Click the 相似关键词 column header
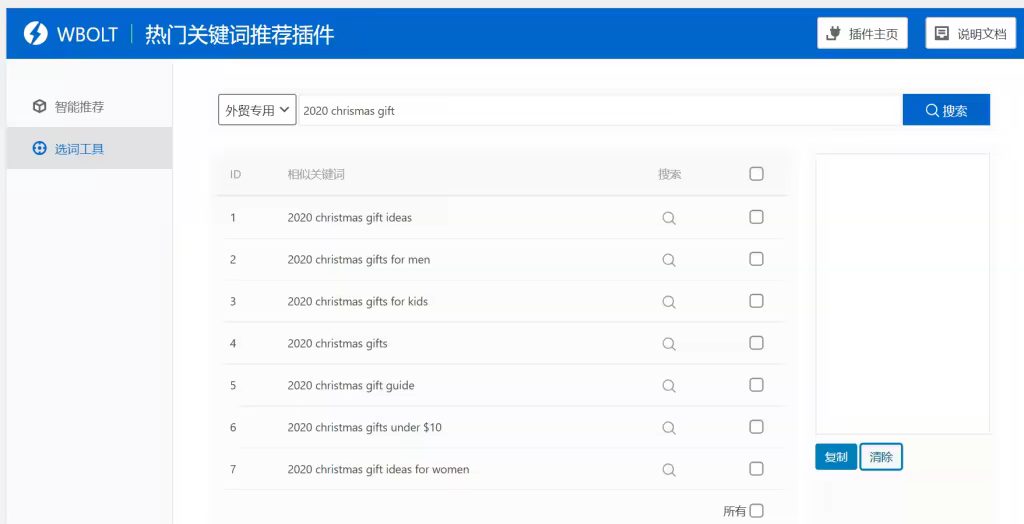This screenshot has height=524, width=1024. (x=316, y=174)
